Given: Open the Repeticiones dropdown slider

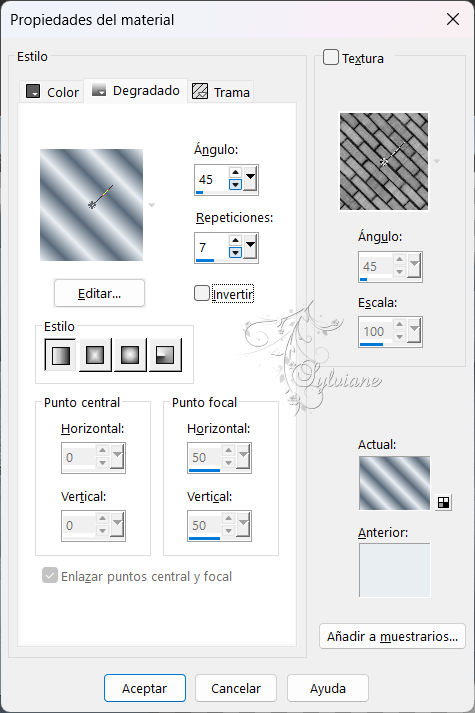Looking at the screenshot, I should coord(250,247).
